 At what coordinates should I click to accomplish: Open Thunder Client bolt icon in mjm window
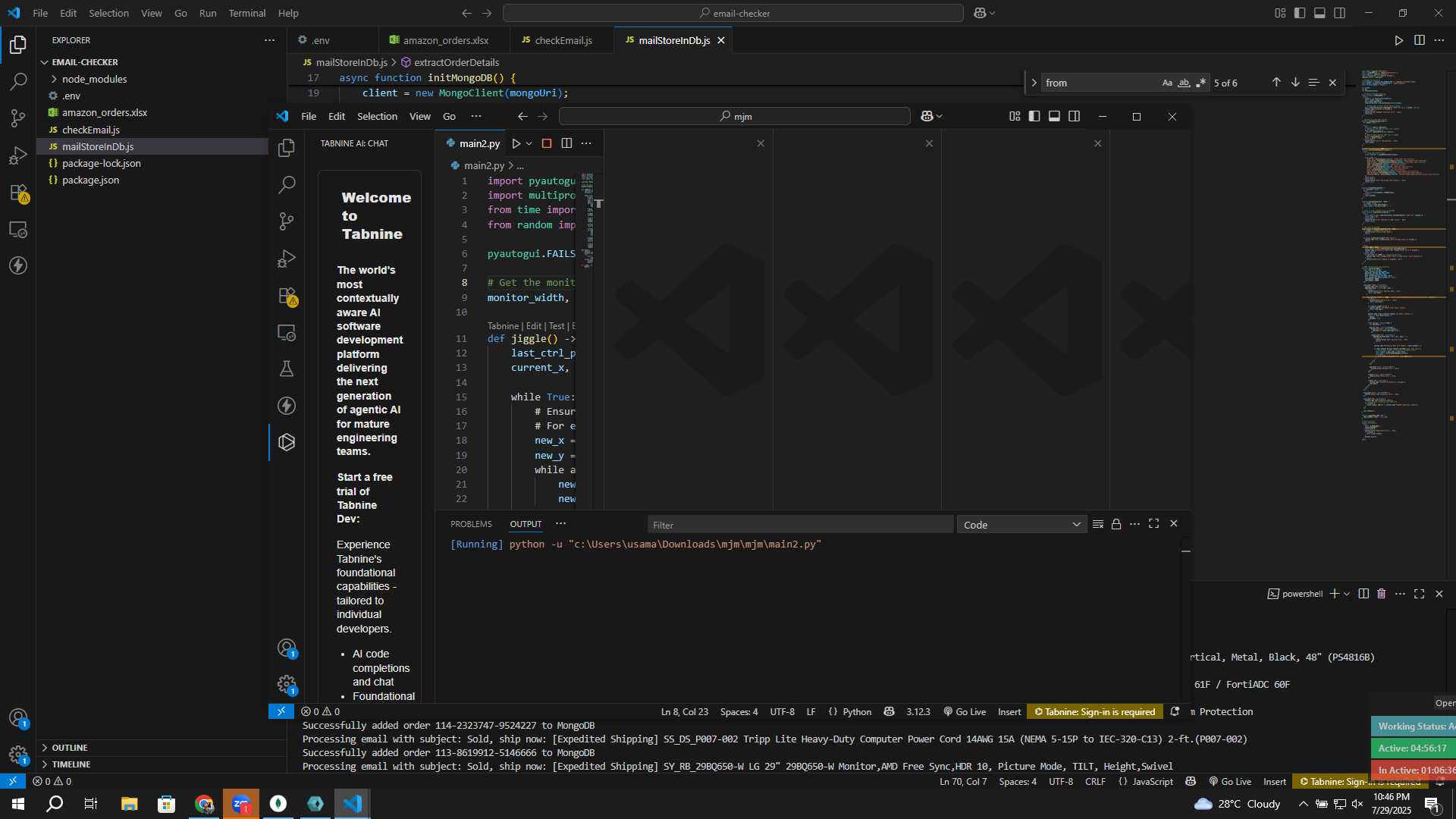coord(287,406)
